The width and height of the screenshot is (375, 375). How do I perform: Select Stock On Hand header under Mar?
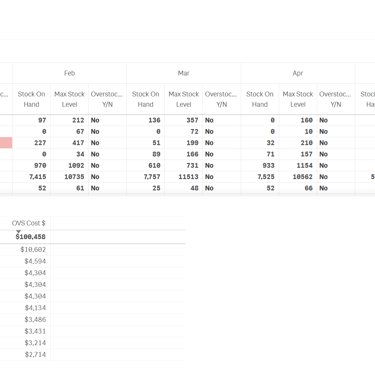click(146, 99)
